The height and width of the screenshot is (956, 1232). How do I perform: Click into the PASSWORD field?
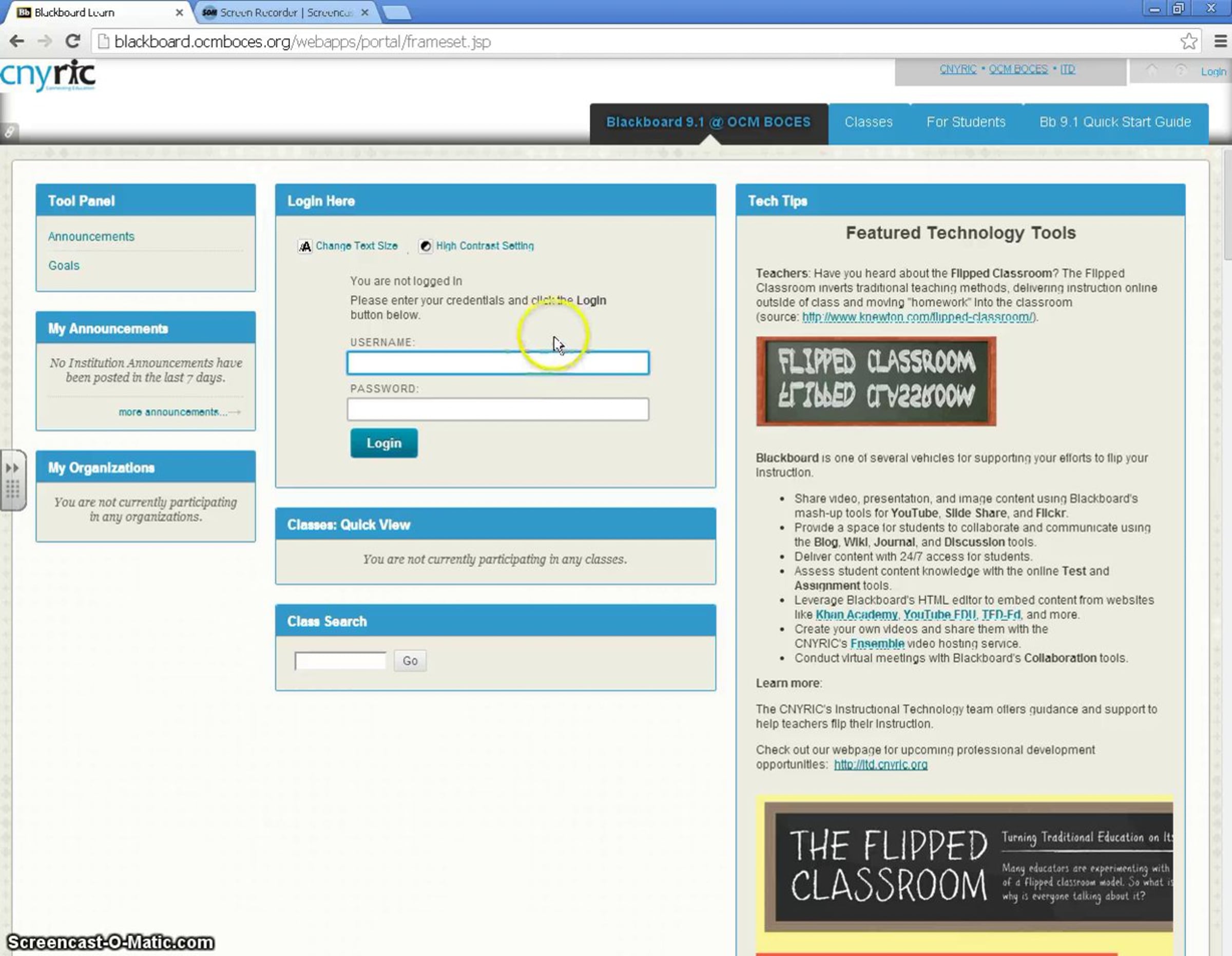(x=498, y=409)
